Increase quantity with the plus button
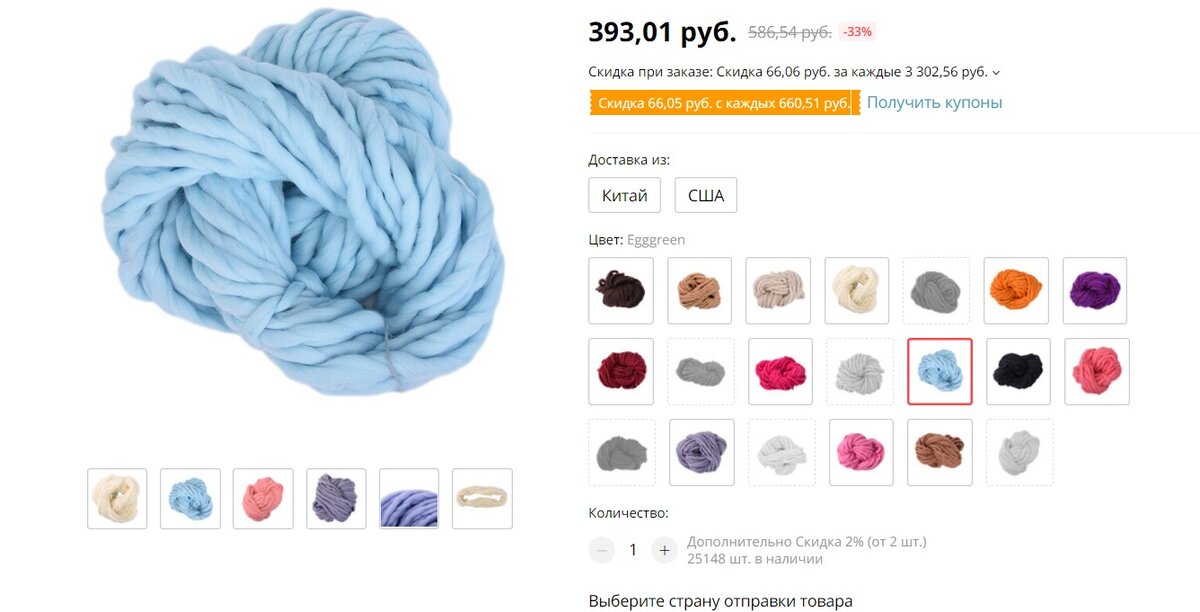Screen dimensions: 1200x612 664,549
